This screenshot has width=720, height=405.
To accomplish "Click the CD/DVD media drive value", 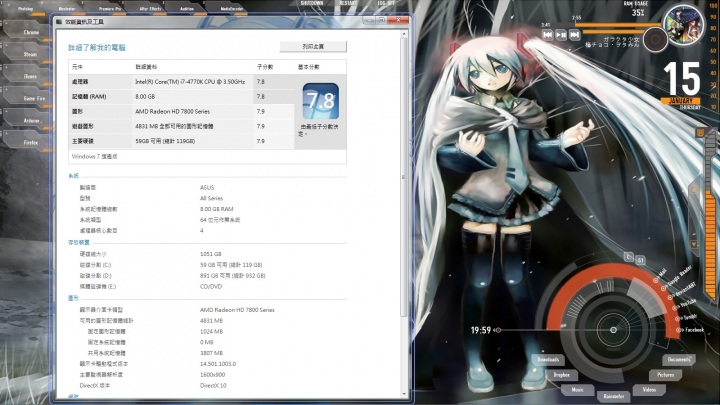I will (211, 286).
